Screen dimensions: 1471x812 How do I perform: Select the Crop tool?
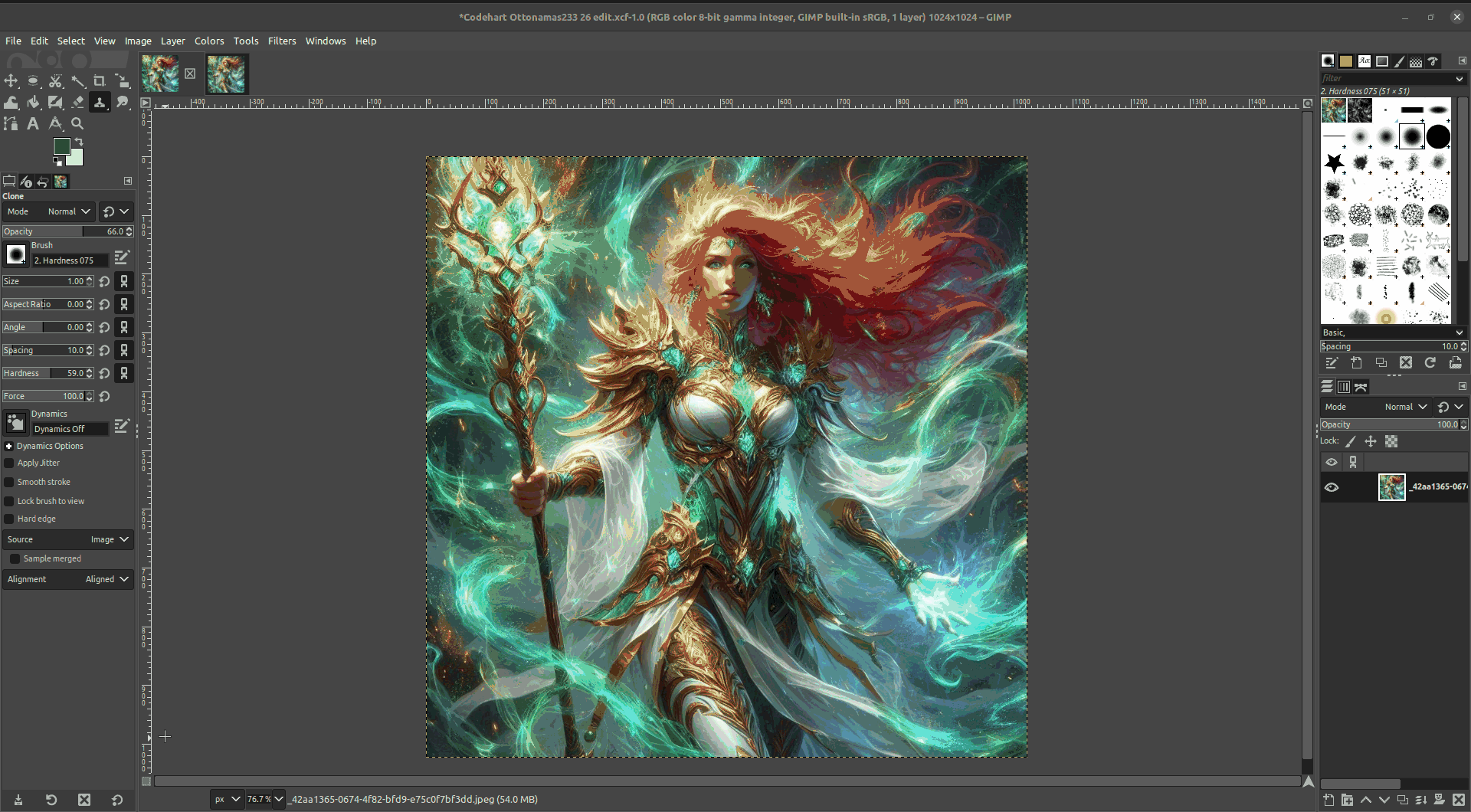pos(100,80)
